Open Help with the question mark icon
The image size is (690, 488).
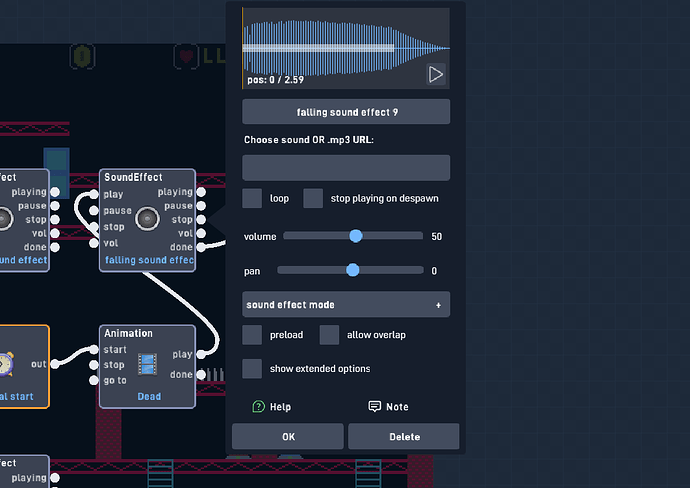tap(258, 407)
